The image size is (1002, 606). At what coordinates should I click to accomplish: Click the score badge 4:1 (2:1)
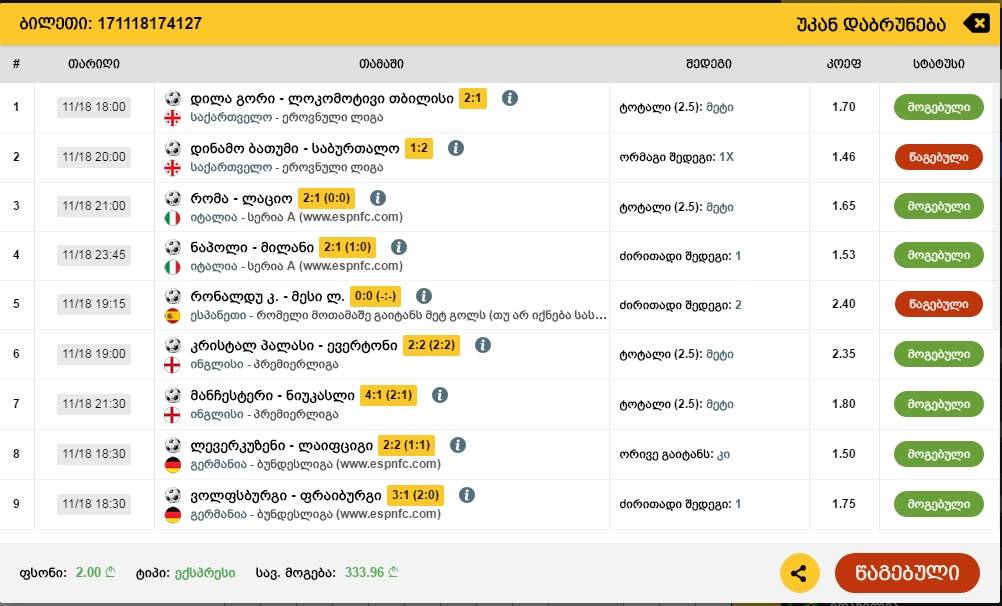388,395
